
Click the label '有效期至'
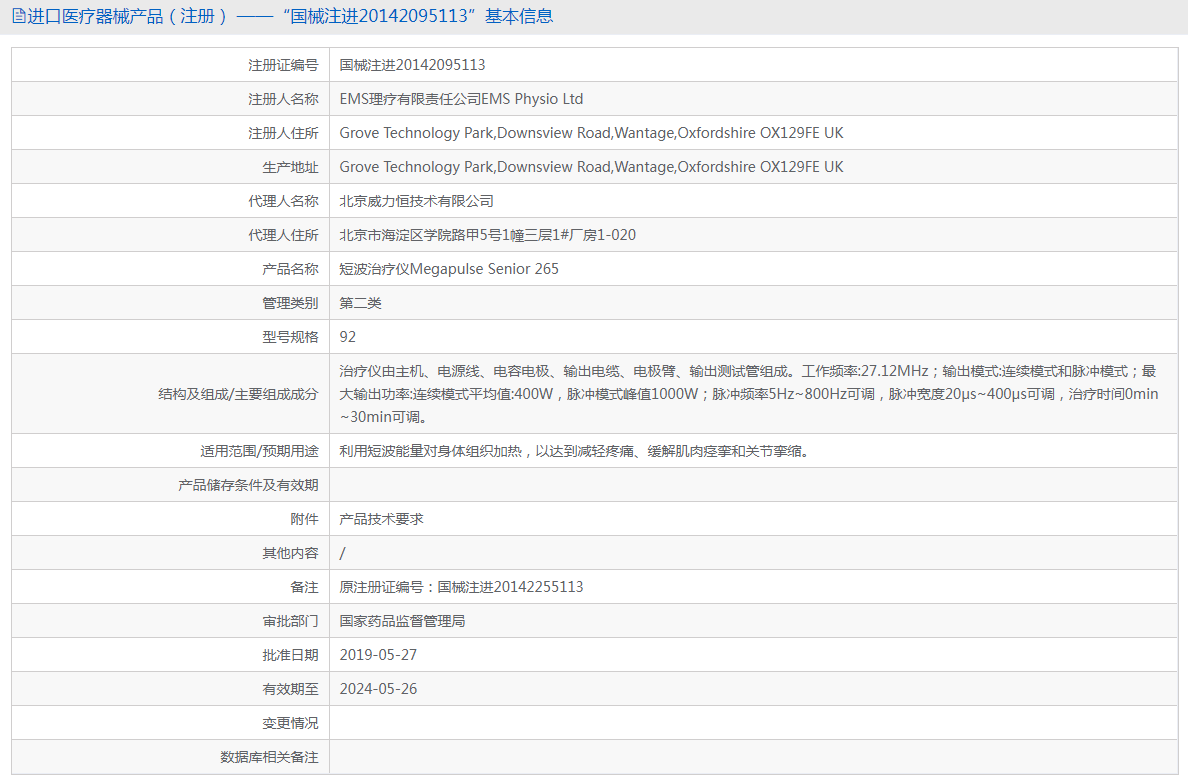click(290, 689)
